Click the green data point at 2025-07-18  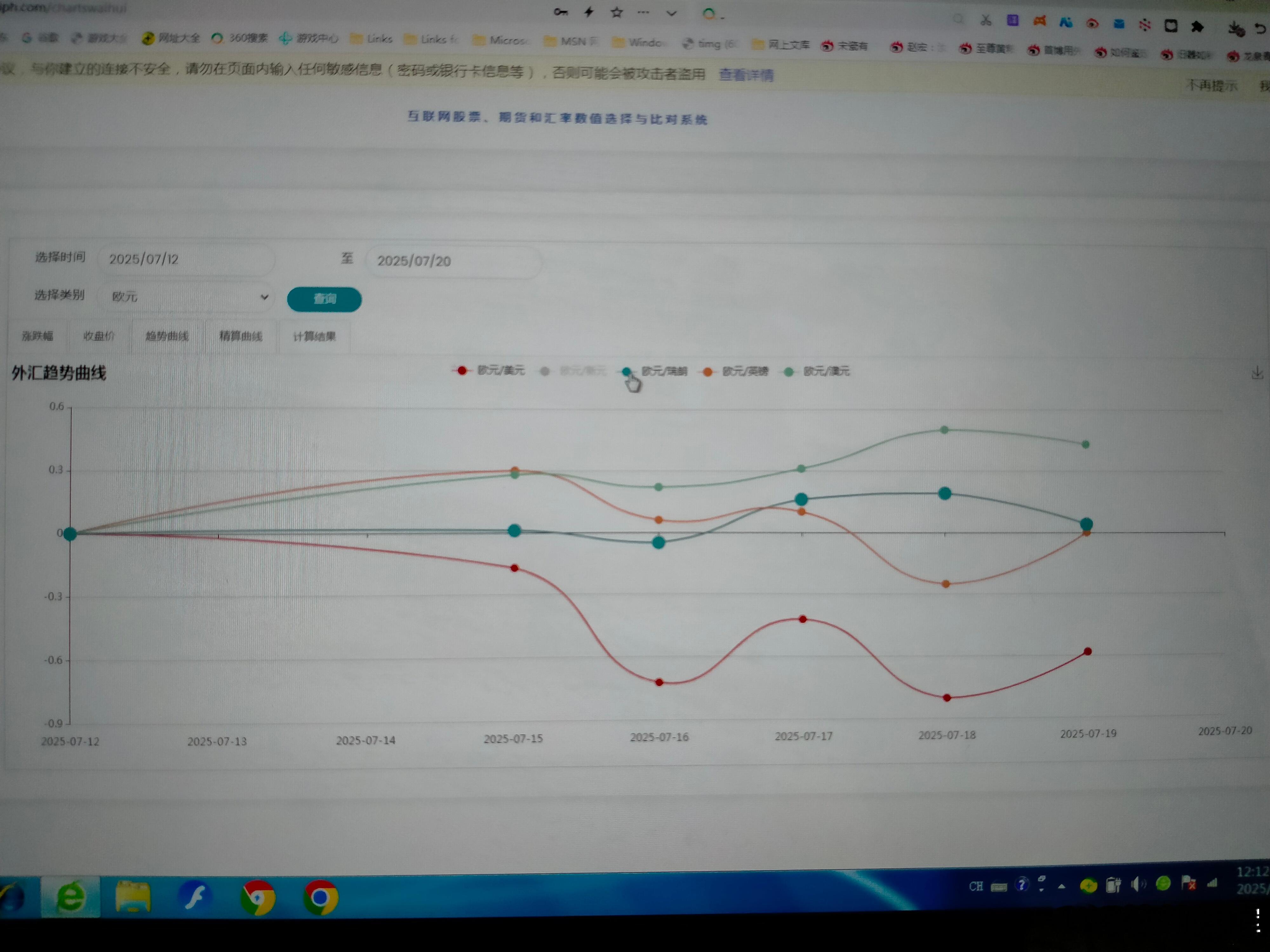945,429
